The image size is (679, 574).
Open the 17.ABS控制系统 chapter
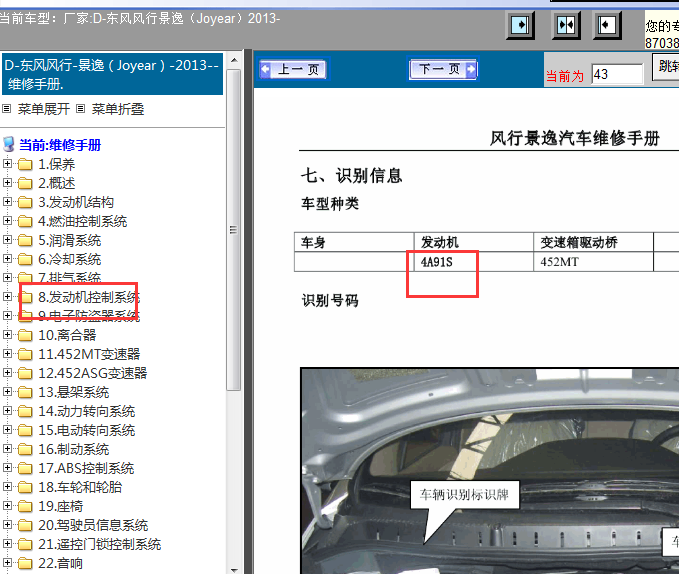(86, 468)
